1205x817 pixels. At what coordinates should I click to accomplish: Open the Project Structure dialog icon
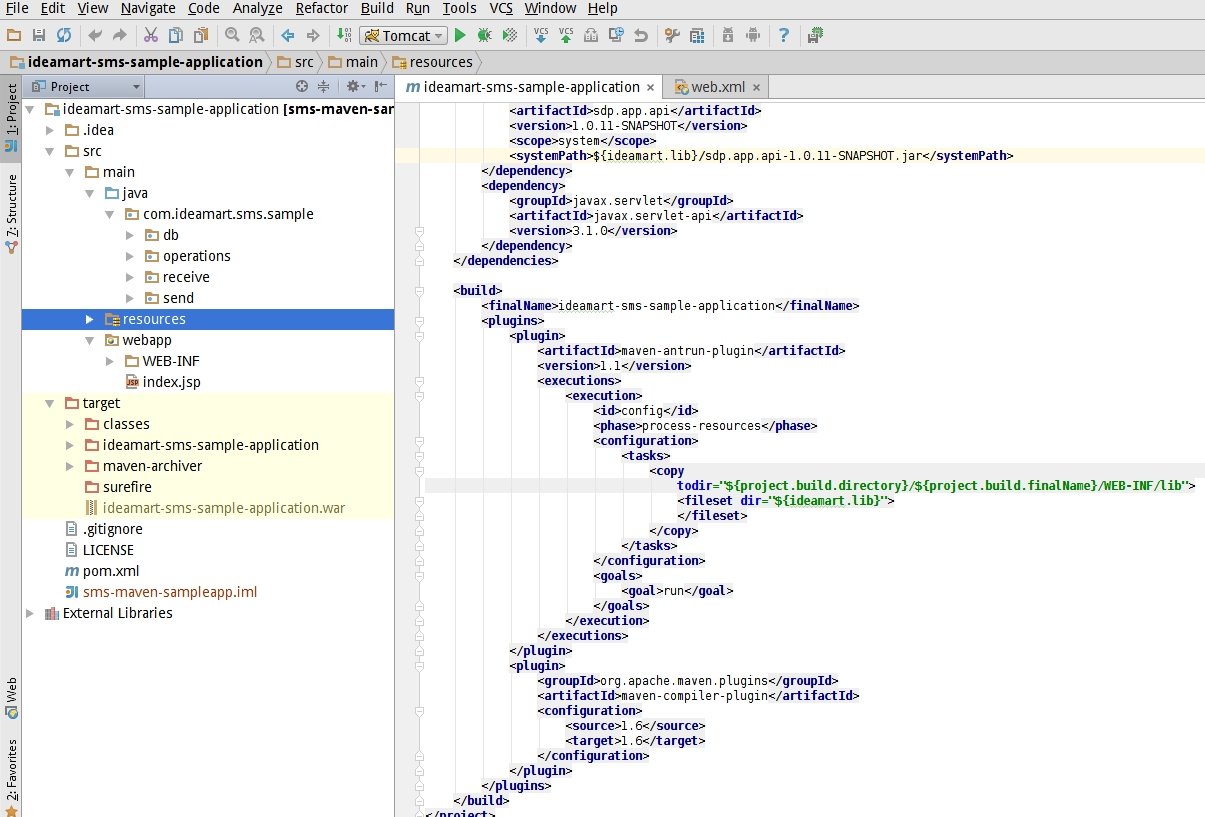pyautogui.click(x=698, y=35)
